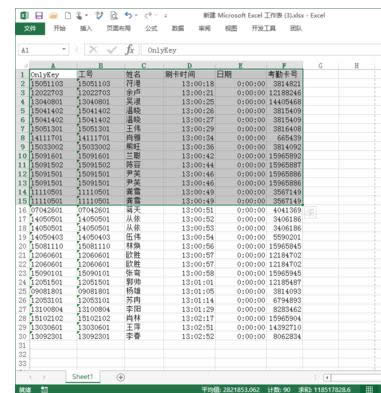
Task: Click cell B27 with value 13100804
Action: click(101, 309)
